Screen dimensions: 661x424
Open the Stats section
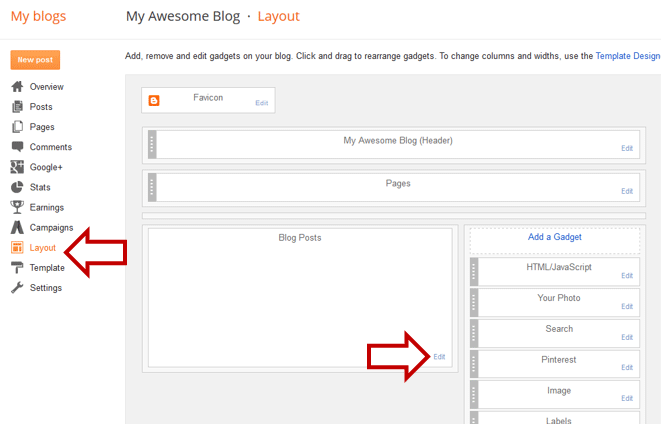click(x=40, y=187)
